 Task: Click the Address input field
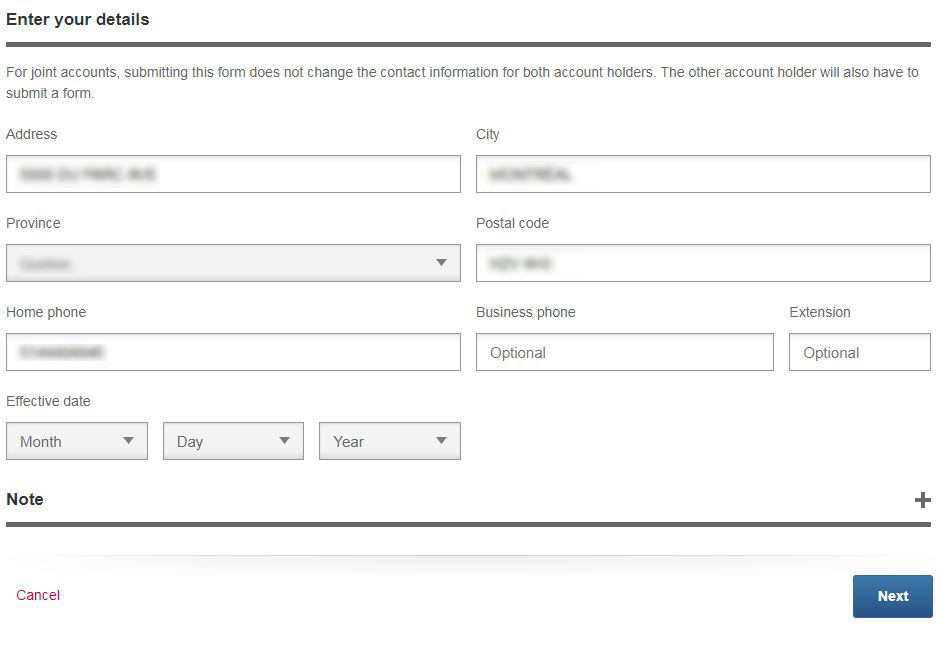pyautogui.click(x=233, y=174)
